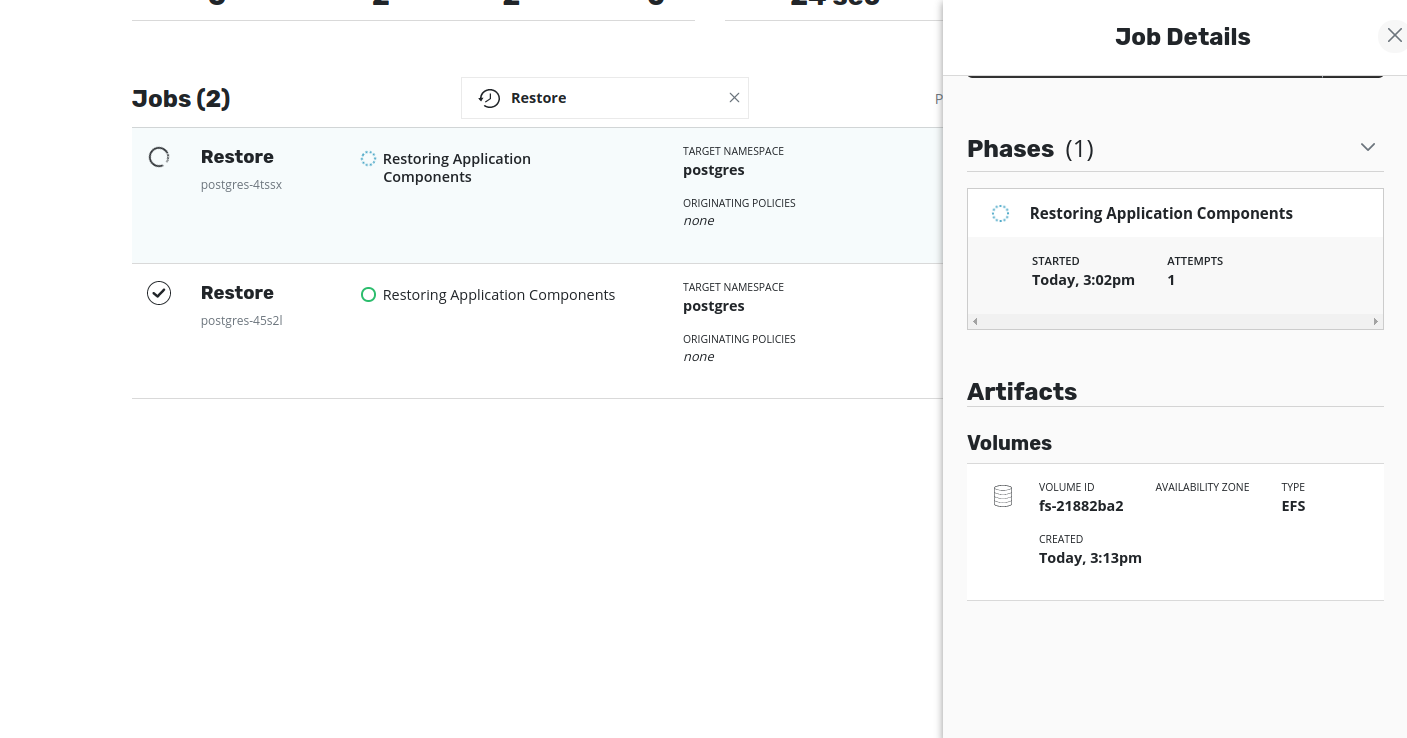Collapse the Phases section chevron
This screenshot has height=738, width=1407.
coord(1368,147)
